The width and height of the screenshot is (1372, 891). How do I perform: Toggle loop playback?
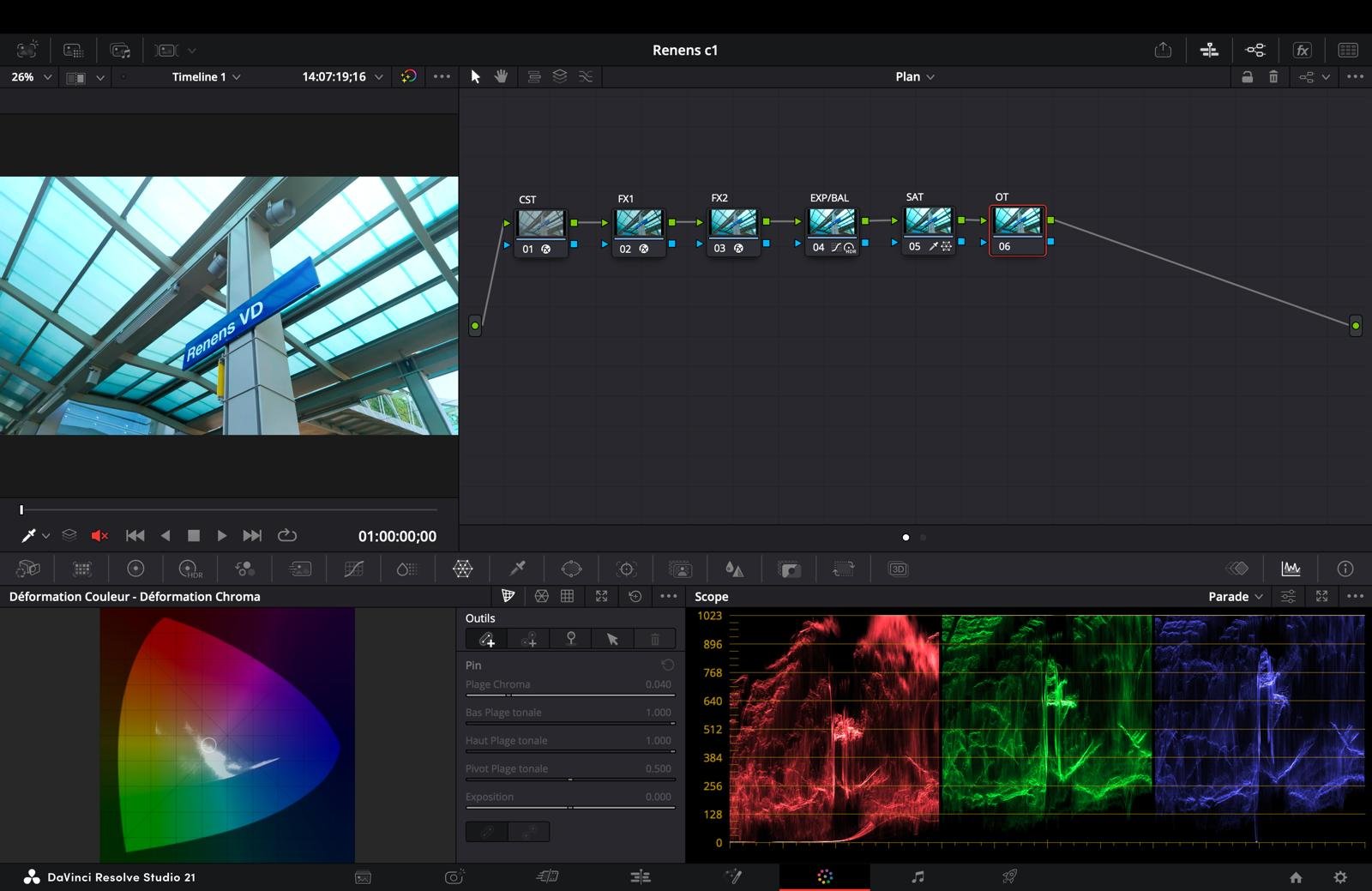(287, 536)
